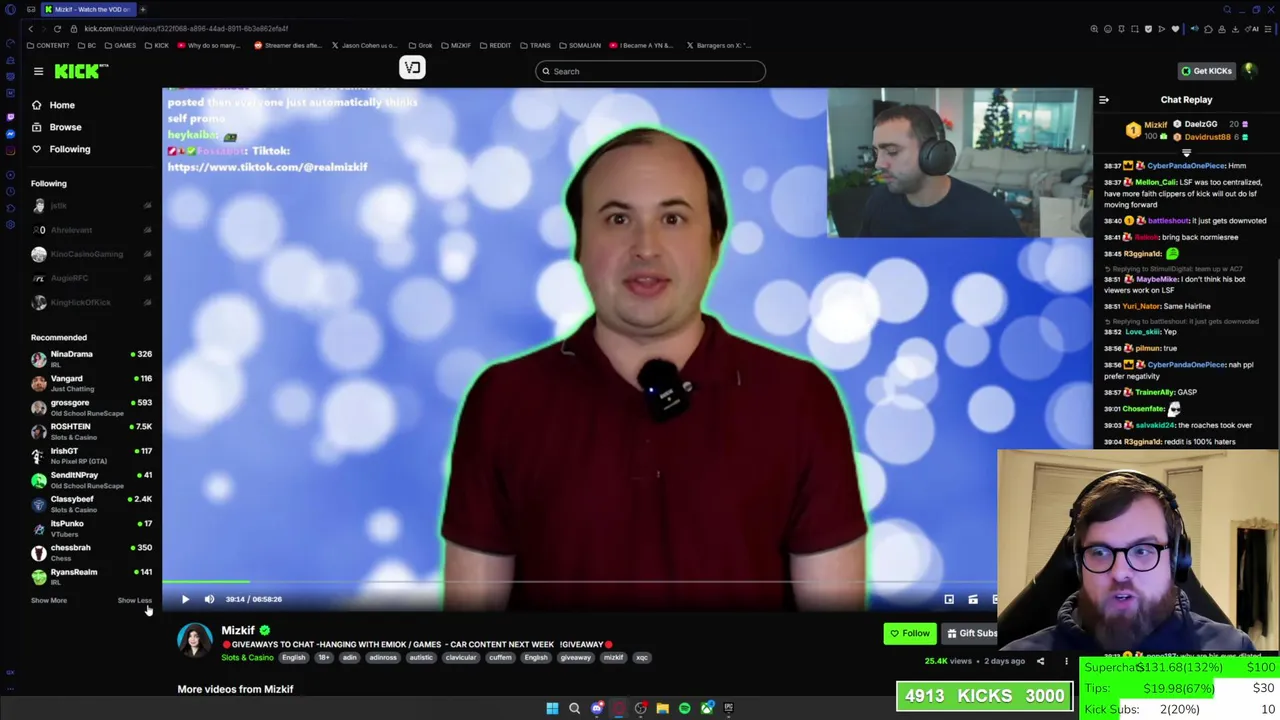Click the Gift Subs button
This screenshot has width=1280, height=720.
pos(970,633)
